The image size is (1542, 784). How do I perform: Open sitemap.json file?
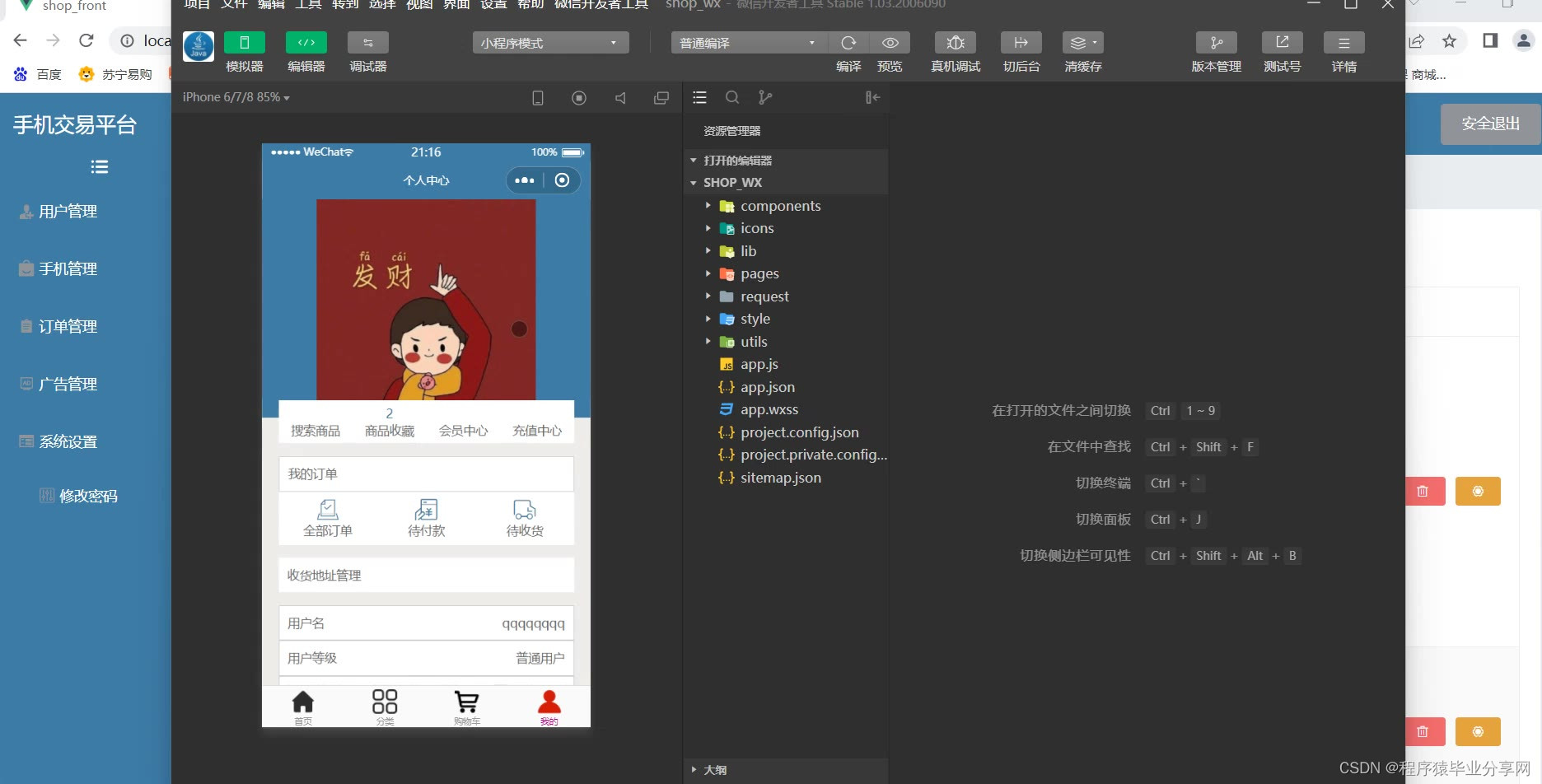point(786,478)
